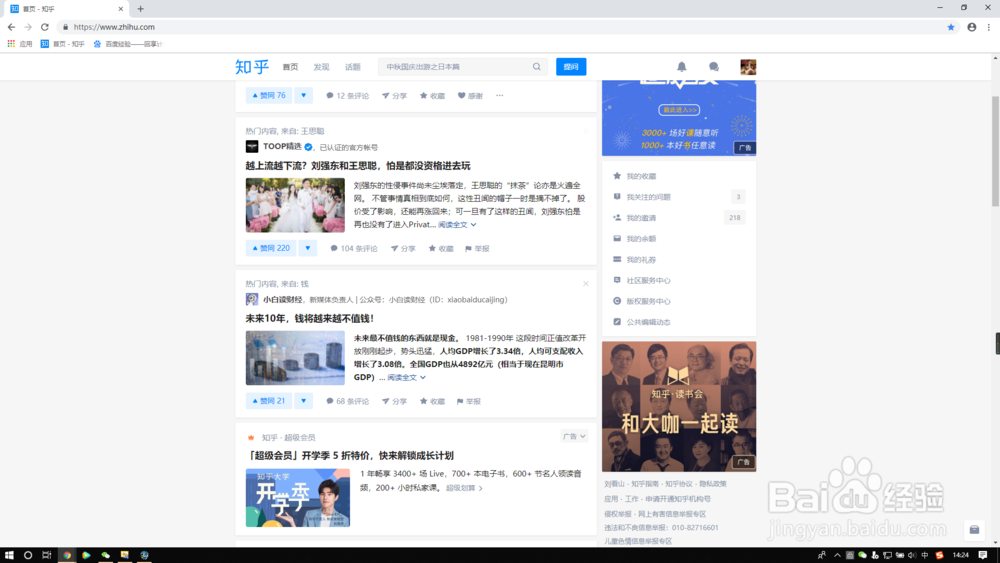This screenshot has width=1000, height=563.
Task: Share the first post via 分享
Action: tap(394, 96)
